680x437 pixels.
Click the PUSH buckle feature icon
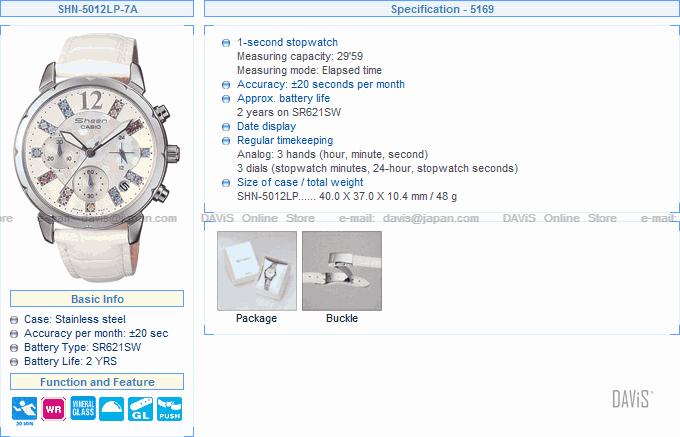(x=170, y=409)
